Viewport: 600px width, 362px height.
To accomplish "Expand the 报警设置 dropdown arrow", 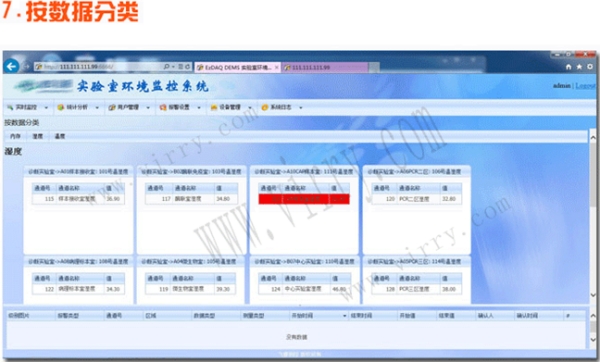I will [x=199, y=108].
